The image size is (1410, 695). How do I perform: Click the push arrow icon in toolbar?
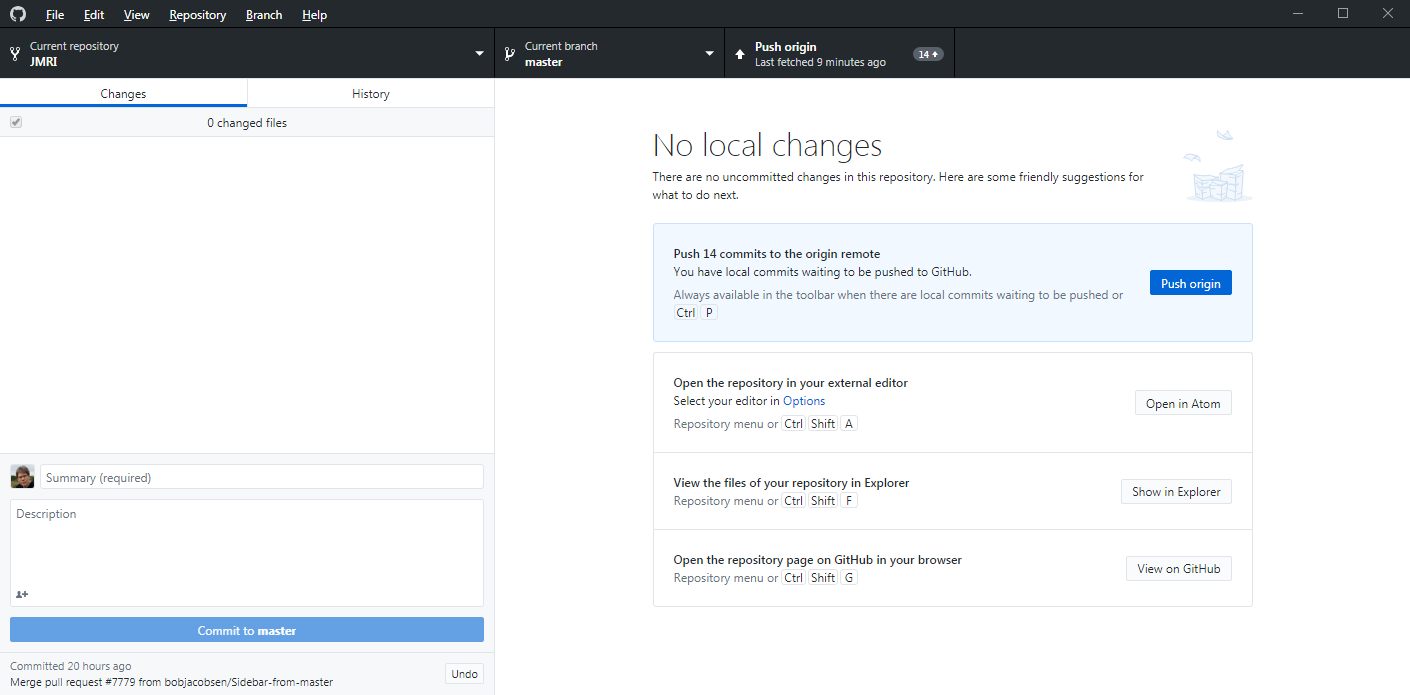coord(739,54)
